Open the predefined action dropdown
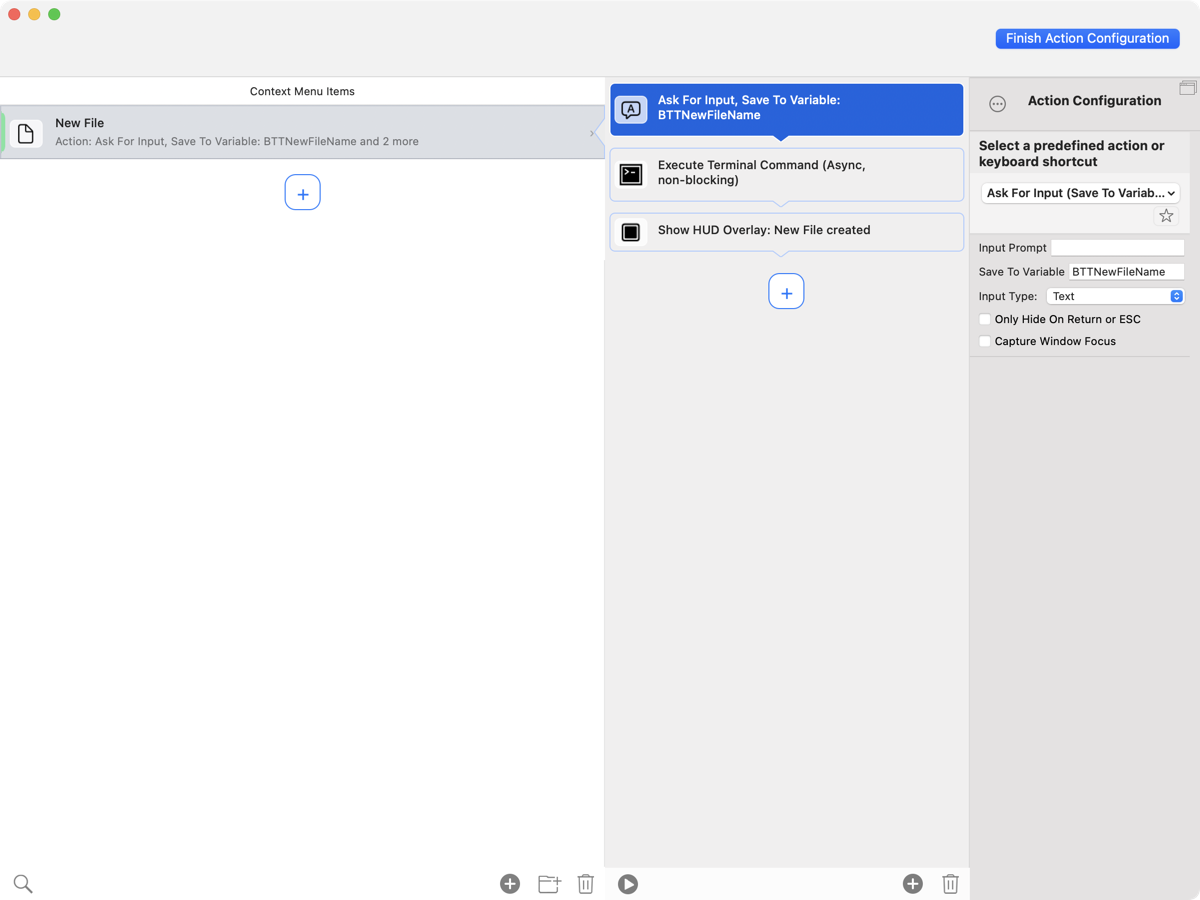This screenshot has height=900, width=1200. (1080, 192)
